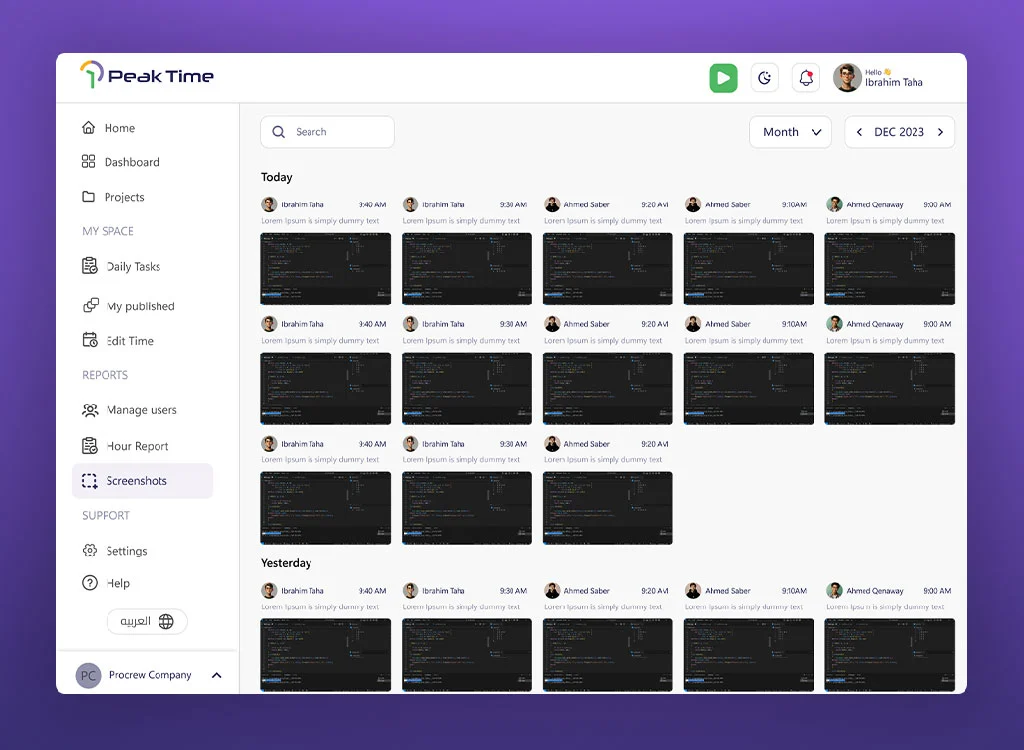Open the Month view dropdown
The height and width of the screenshot is (750, 1024).
pyautogui.click(x=790, y=131)
